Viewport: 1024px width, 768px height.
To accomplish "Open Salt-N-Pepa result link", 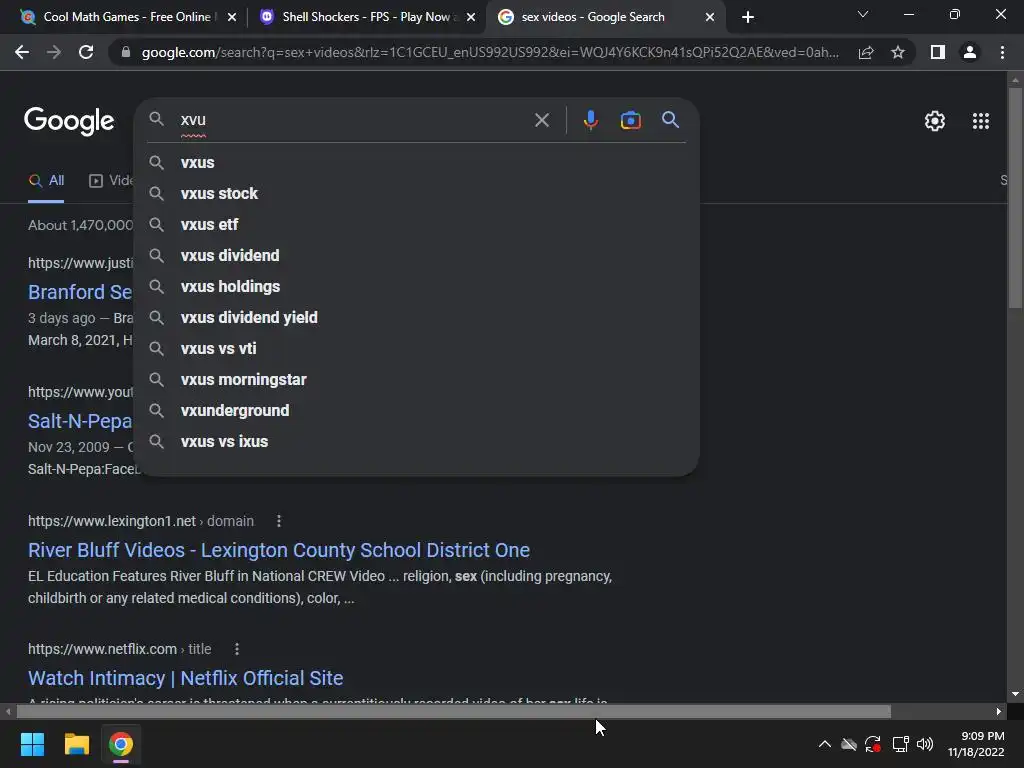I will (x=80, y=421).
